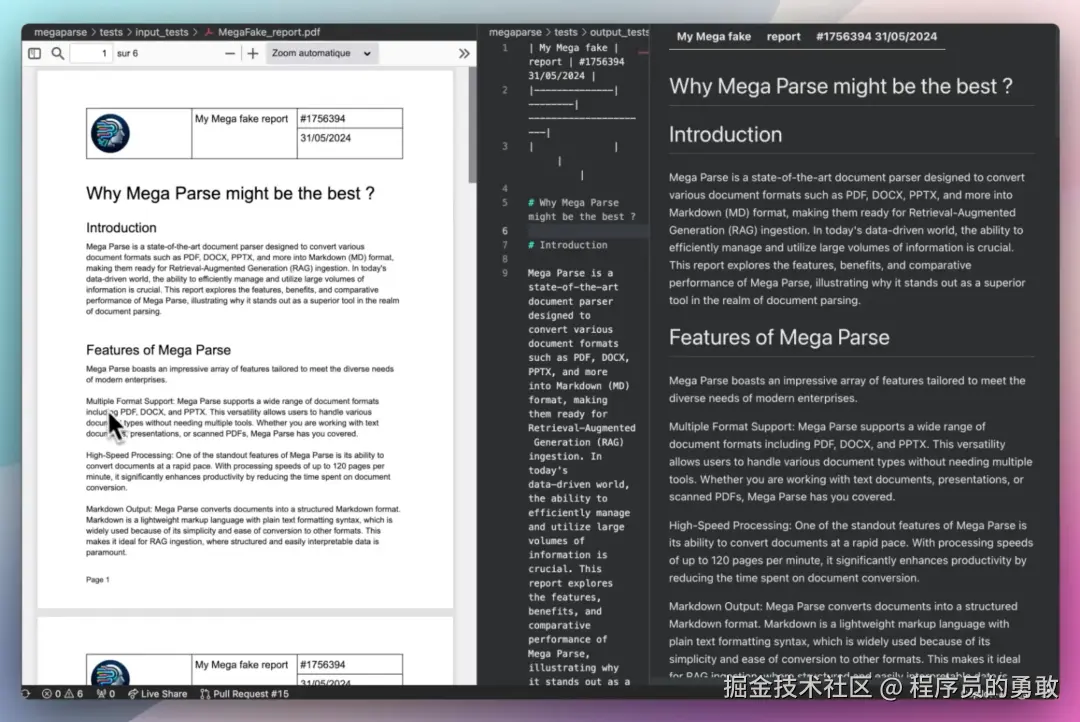Click 'Features of Mega Parse' heading in preview
The width and height of the screenshot is (1080, 722).
[779, 337]
